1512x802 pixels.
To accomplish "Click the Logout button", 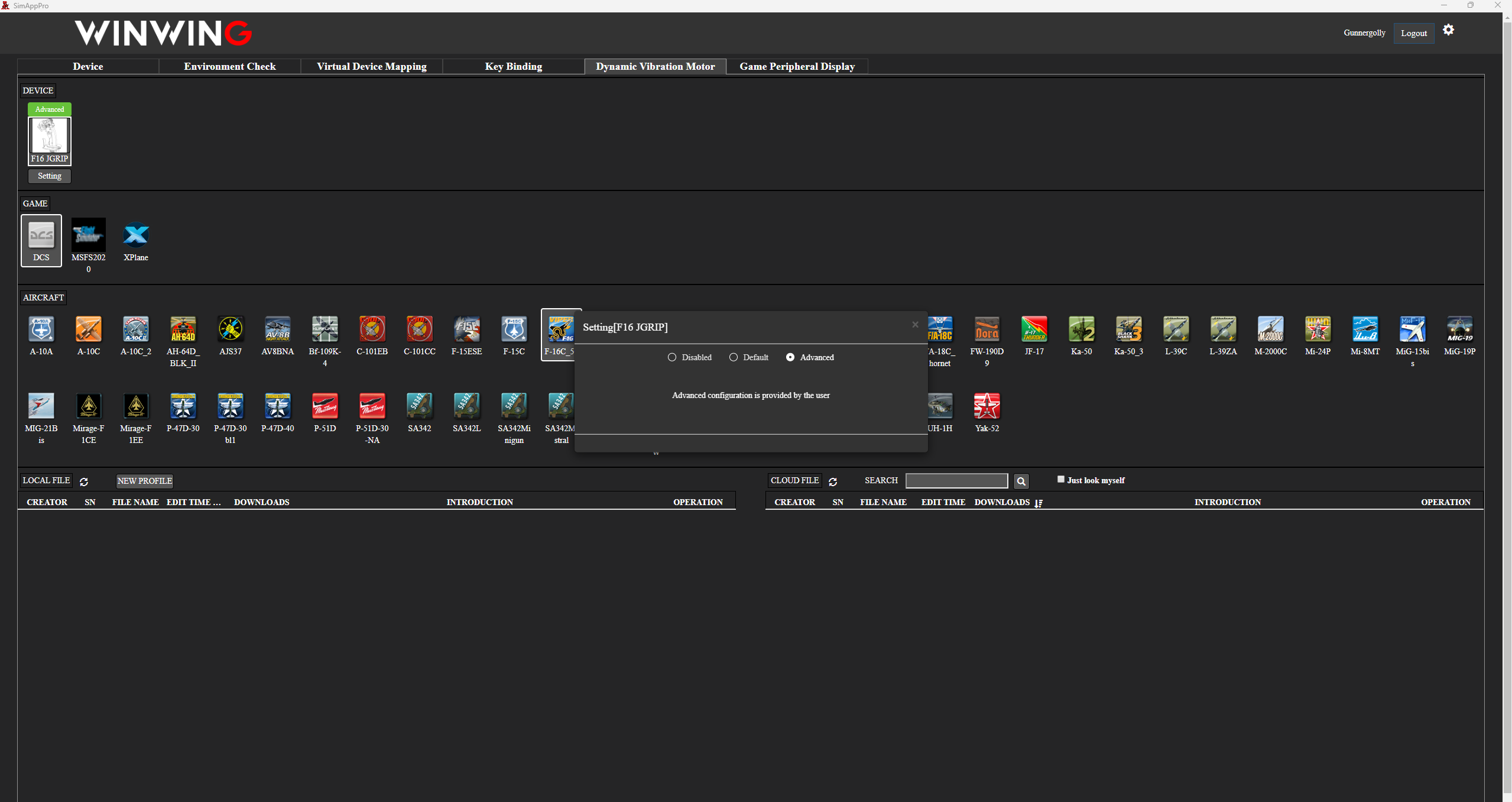I will 1413,33.
